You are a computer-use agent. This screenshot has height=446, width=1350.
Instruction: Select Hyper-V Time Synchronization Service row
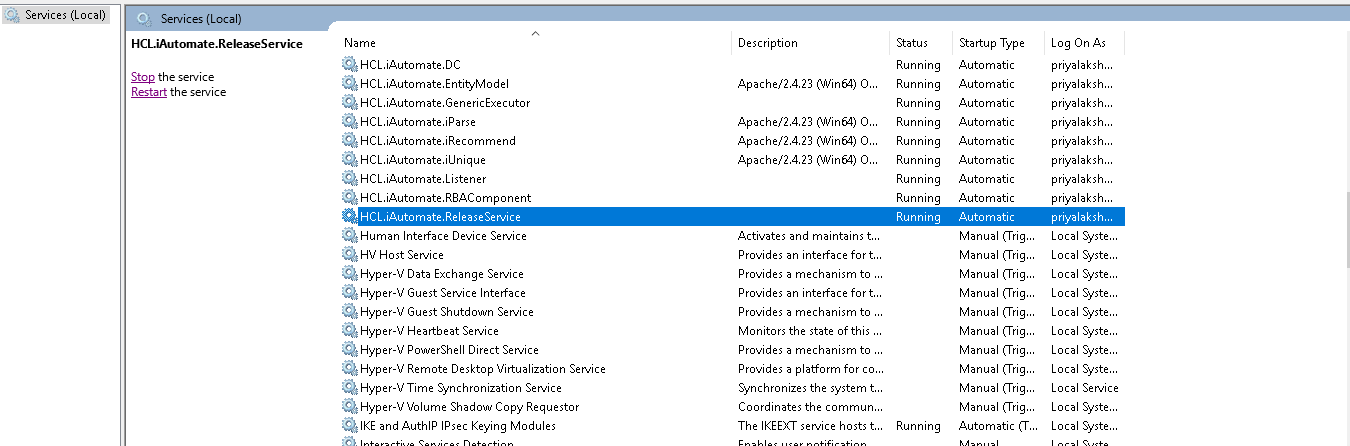click(x=461, y=388)
